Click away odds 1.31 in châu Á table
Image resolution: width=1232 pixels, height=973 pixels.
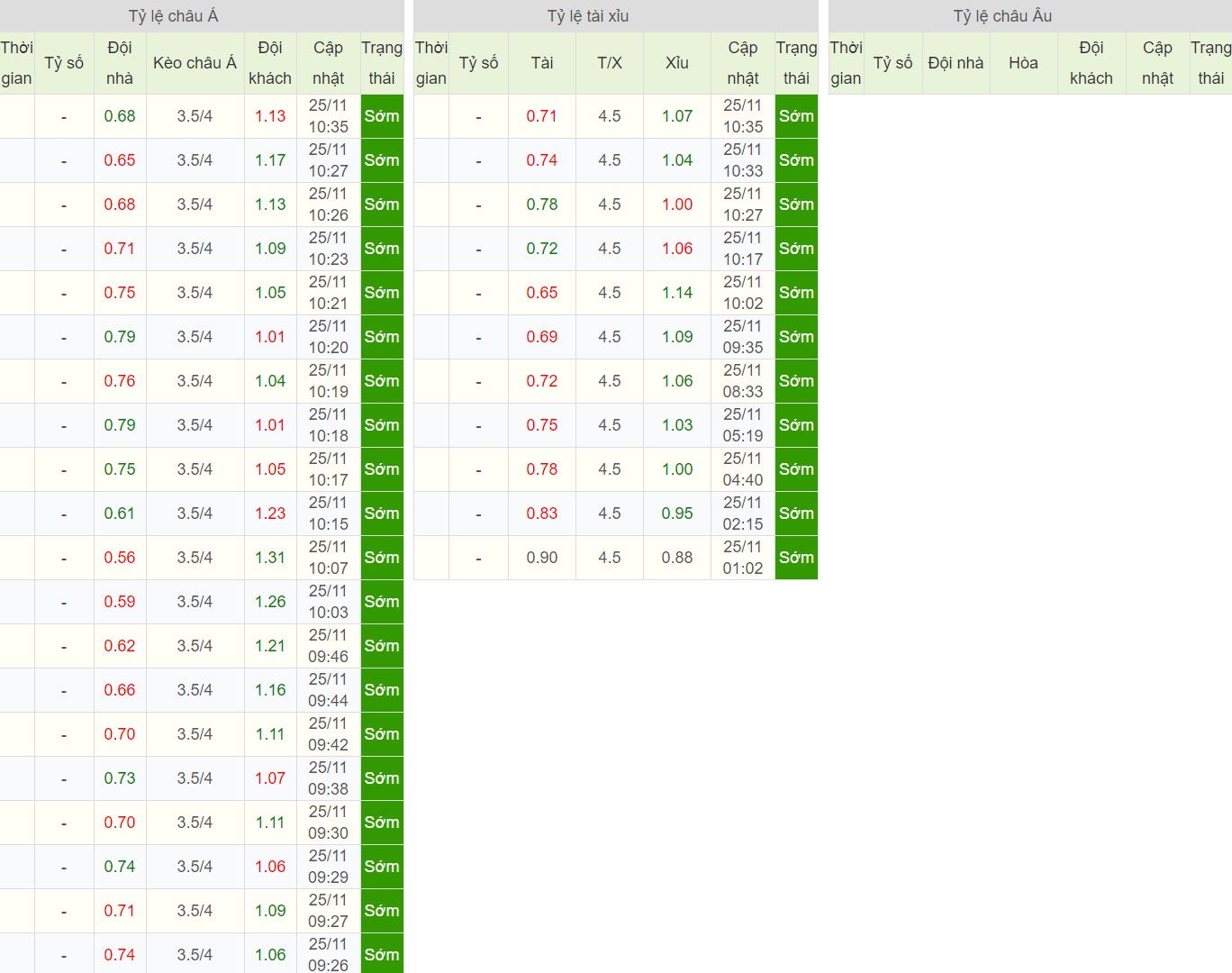270,558
